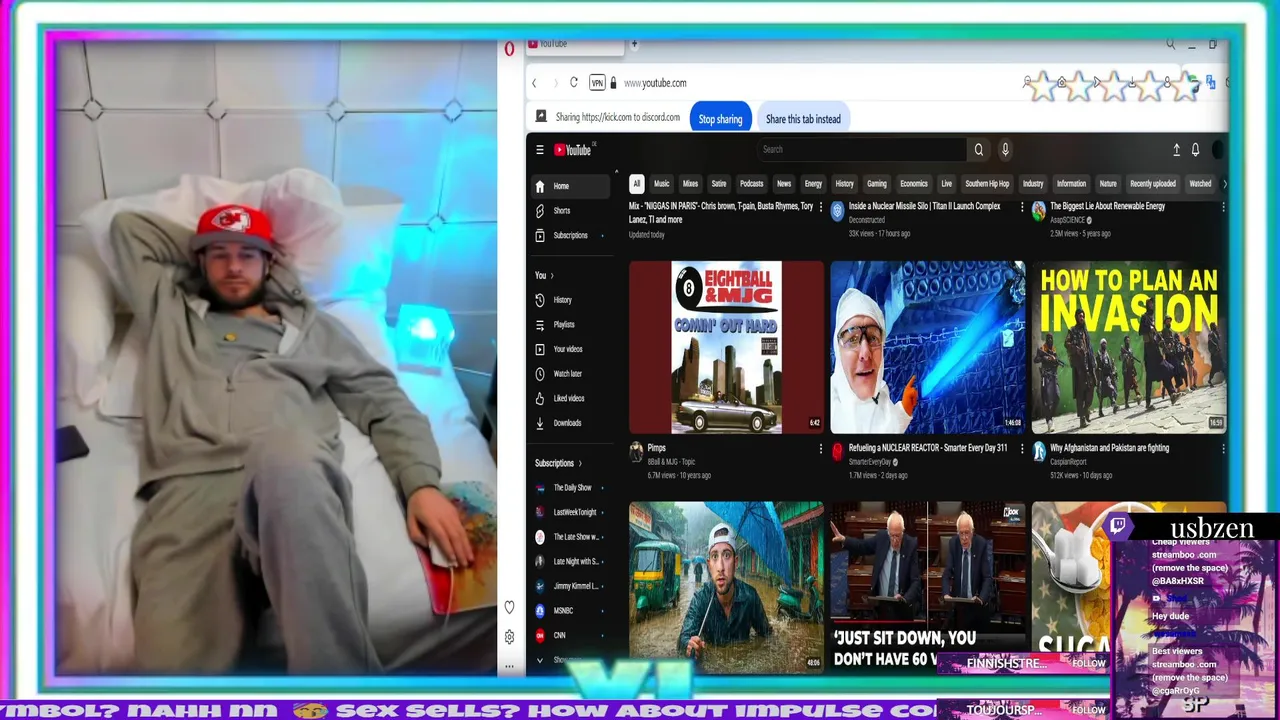Click the YouTube browser tab
This screenshot has height=720, width=1280.
click(x=574, y=45)
